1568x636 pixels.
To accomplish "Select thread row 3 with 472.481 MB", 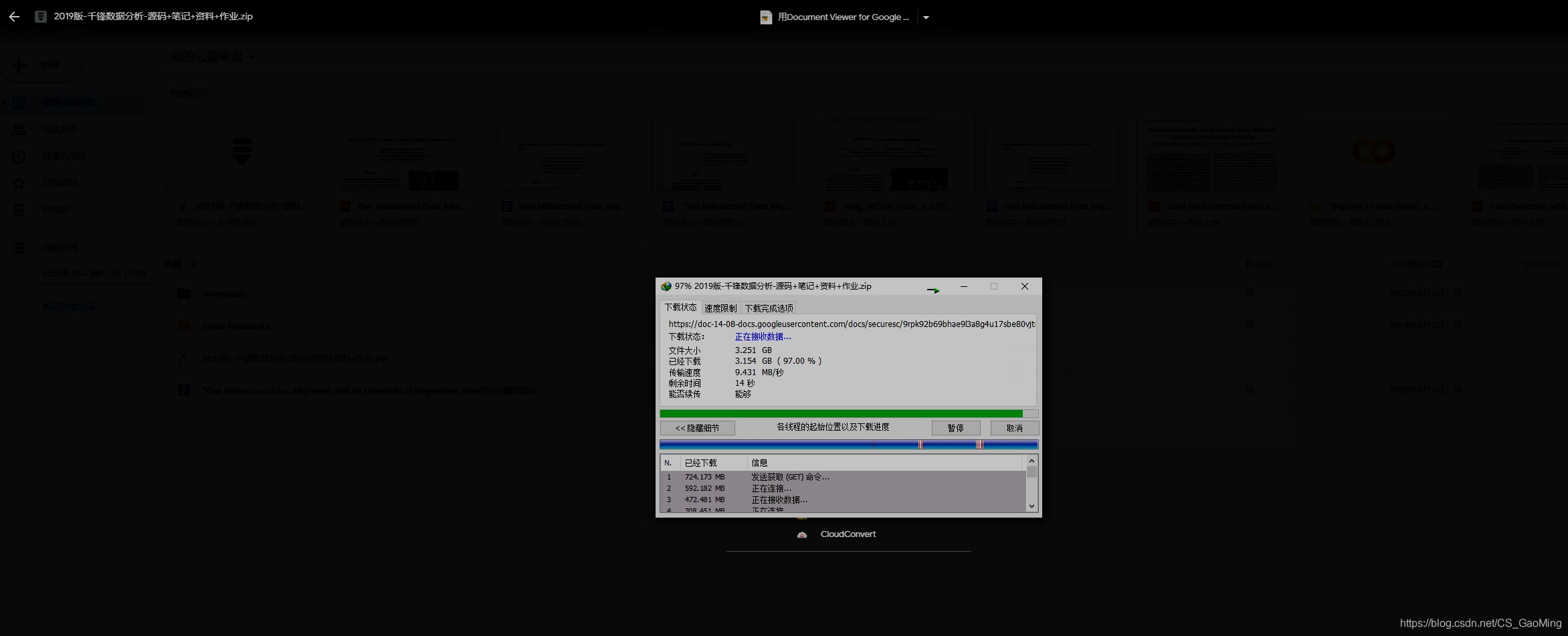I will pyautogui.click(x=843, y=500).
